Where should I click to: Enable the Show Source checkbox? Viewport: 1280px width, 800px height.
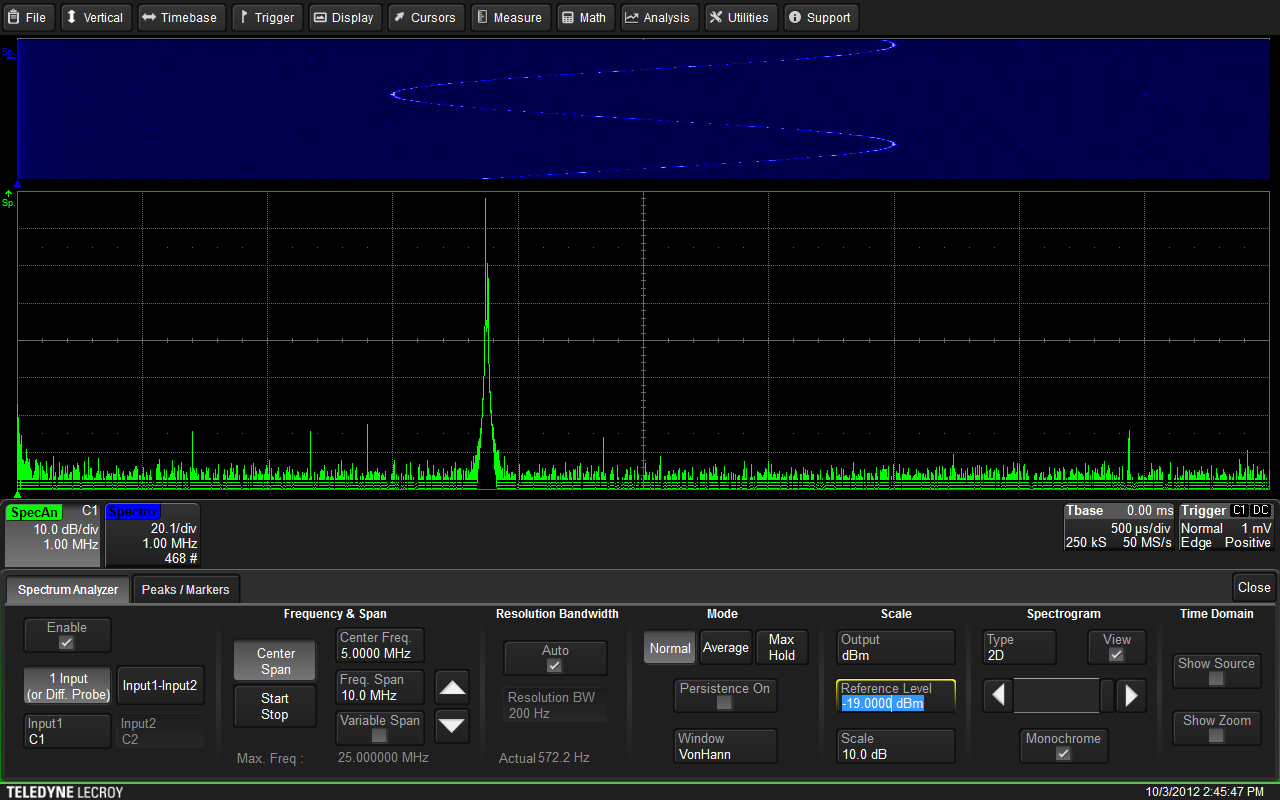coord(1215,678)
